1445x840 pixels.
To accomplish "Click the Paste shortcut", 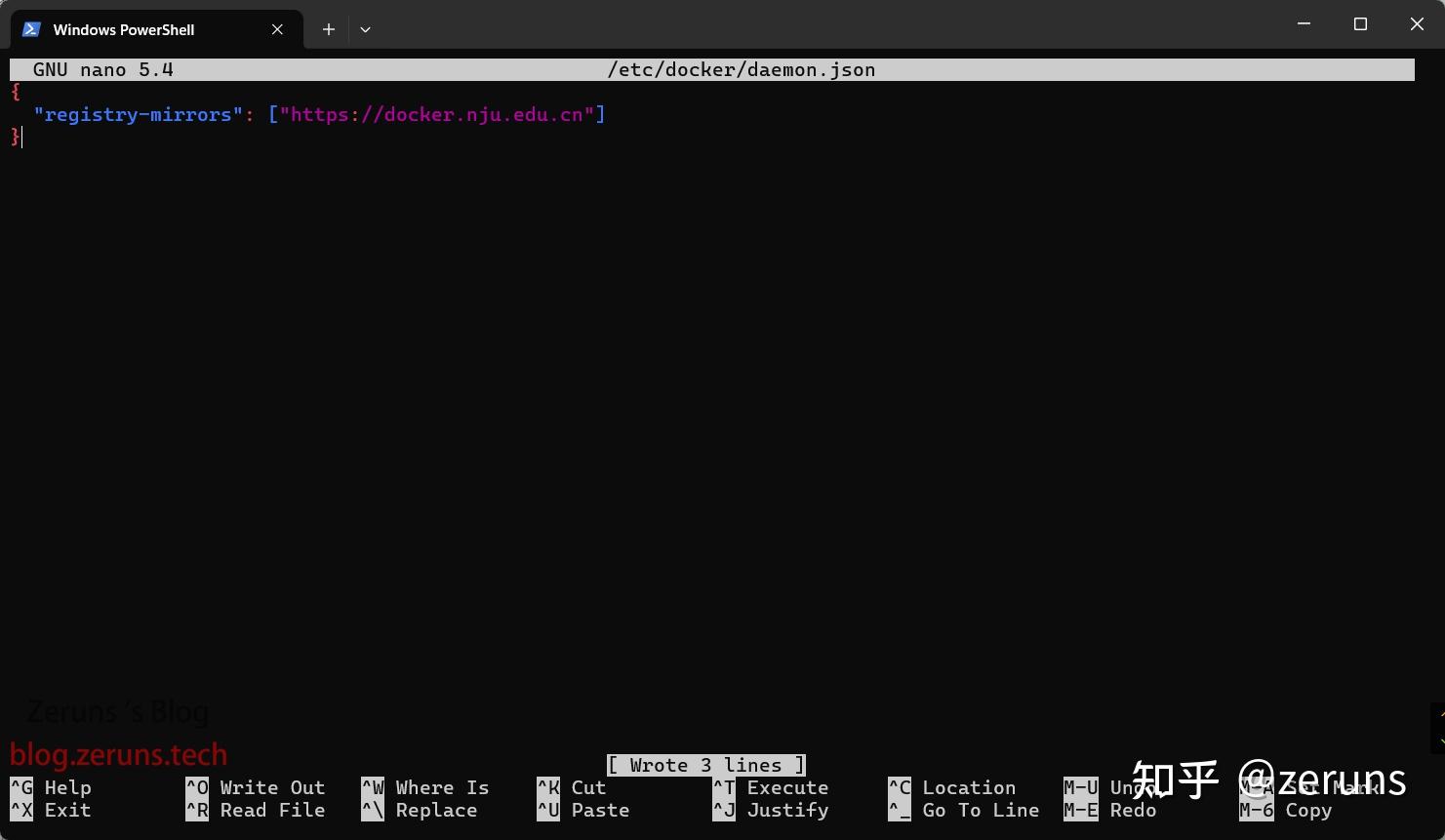I will click(x=582, y=810).
